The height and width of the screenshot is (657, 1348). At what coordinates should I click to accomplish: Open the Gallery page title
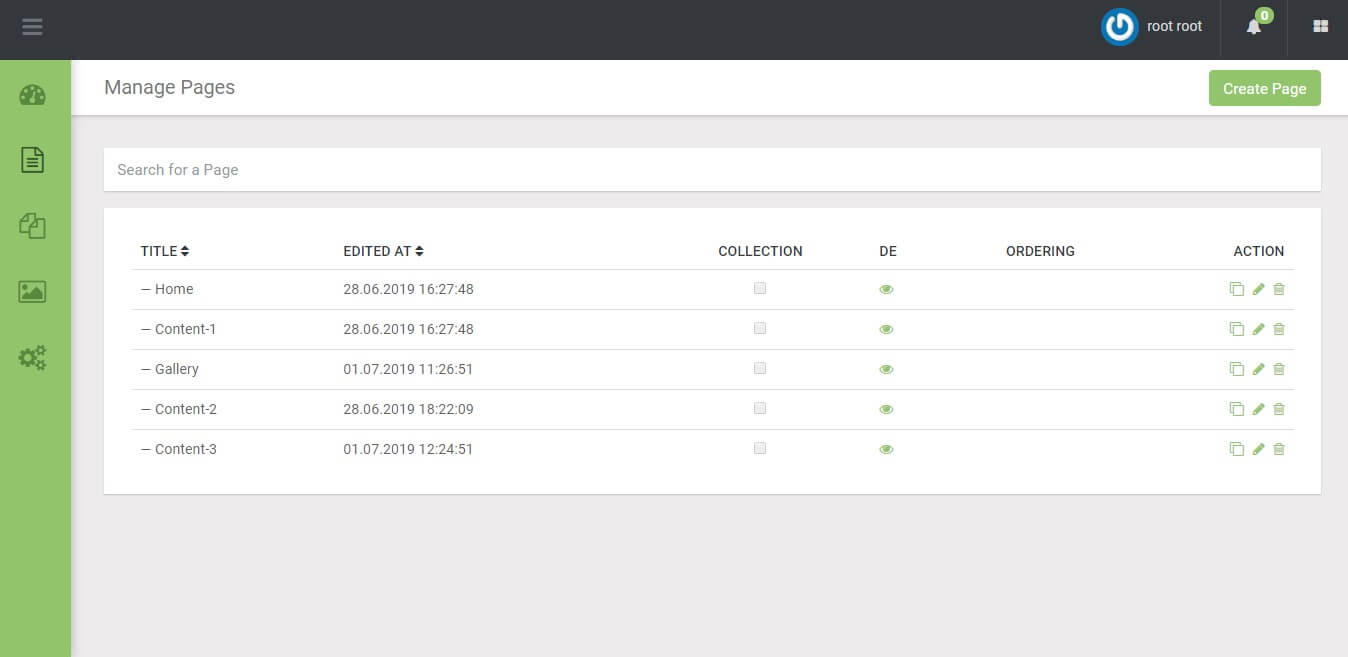click(x=177, y=369)
